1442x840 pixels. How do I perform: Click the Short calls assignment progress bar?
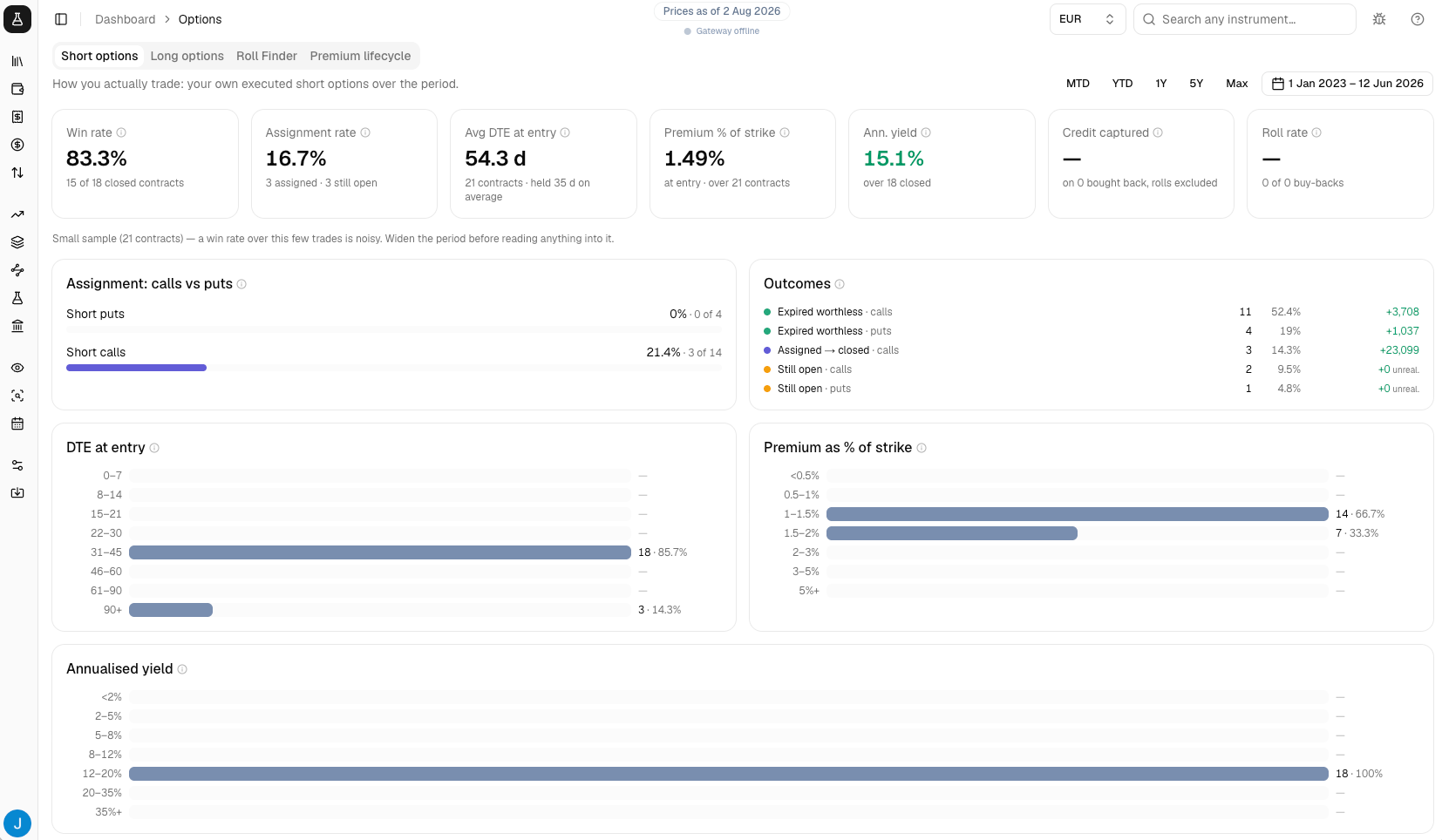point(394,368)
